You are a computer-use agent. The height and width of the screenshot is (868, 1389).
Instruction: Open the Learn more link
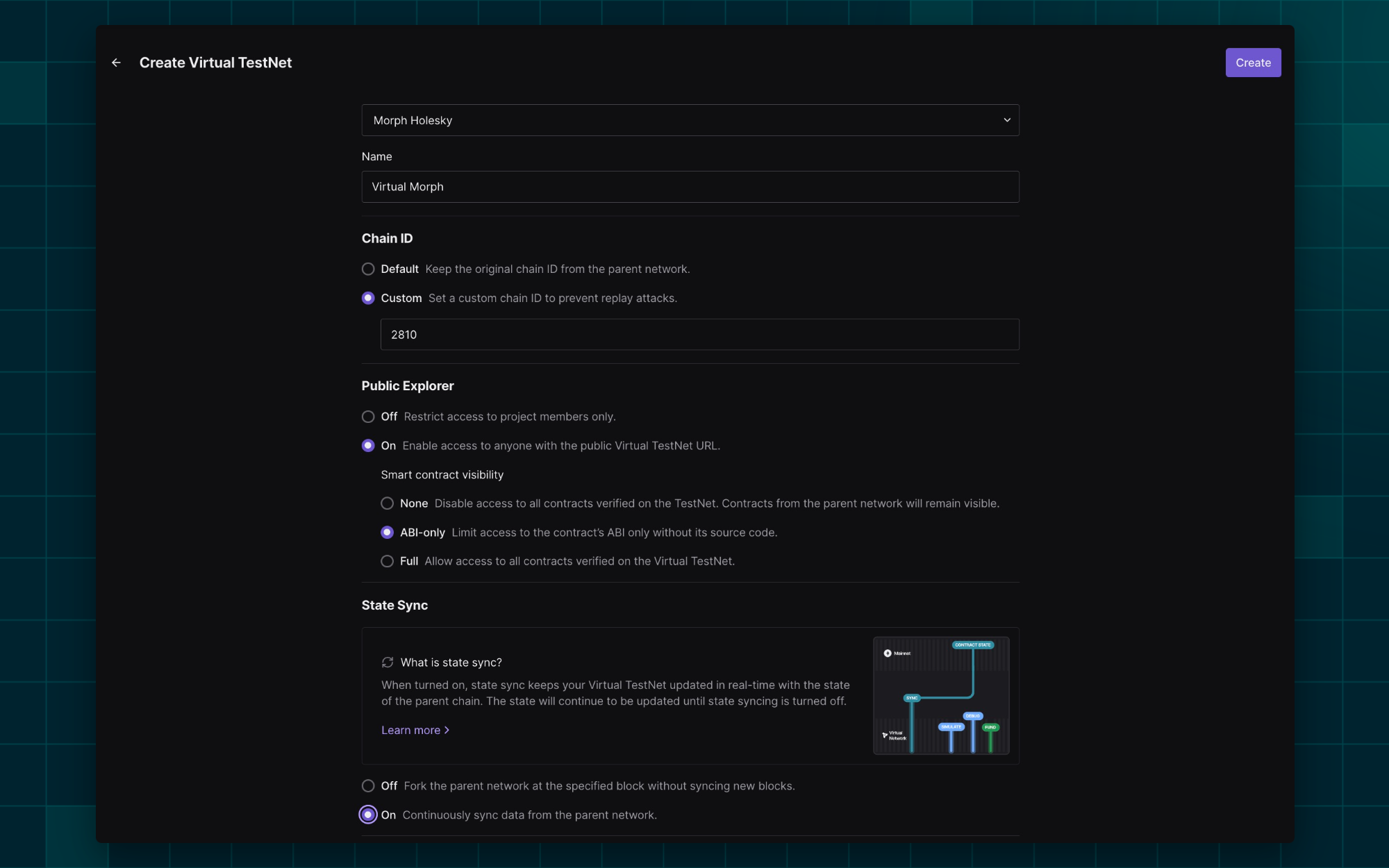(410, 730)
